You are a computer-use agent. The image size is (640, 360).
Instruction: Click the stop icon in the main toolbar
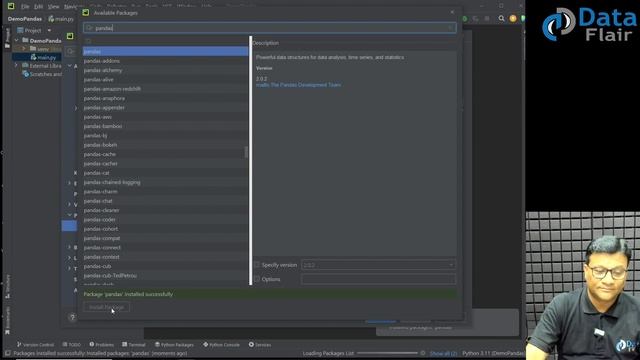pyautogui.click(x=487, y=18)
